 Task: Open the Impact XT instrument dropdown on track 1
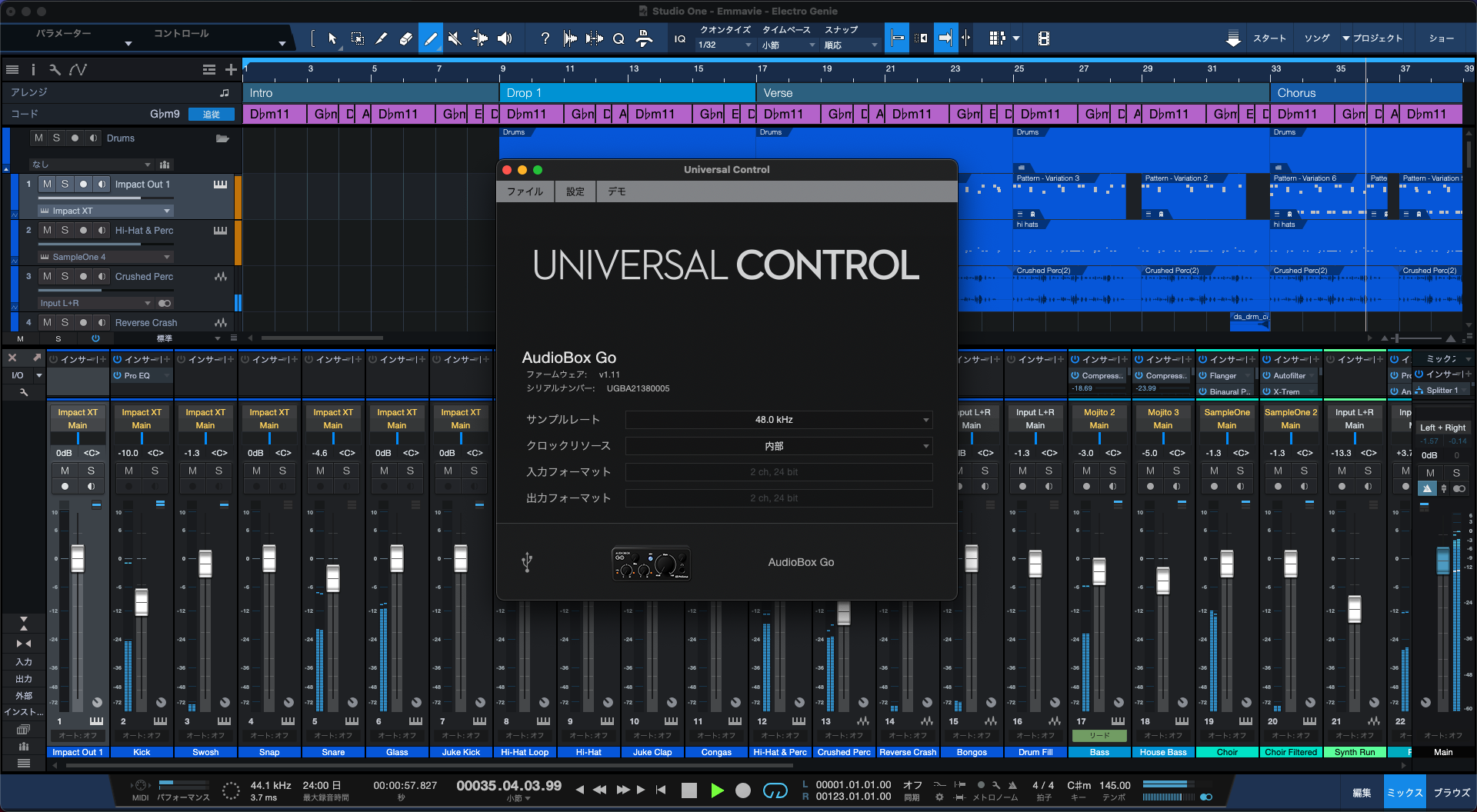pyautogui.click(x=105, y=211)
